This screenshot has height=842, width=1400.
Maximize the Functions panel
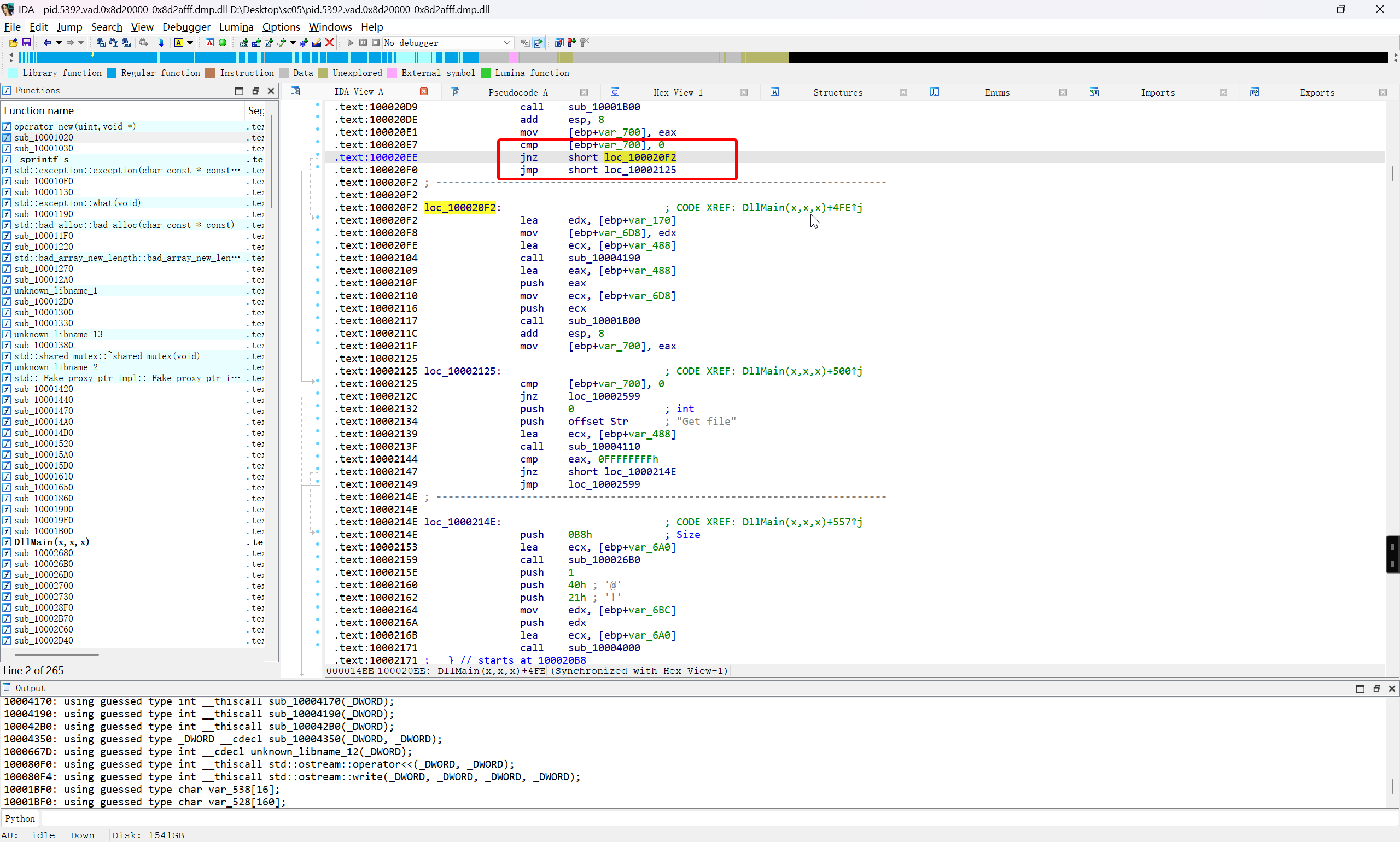tap(239, 91)
